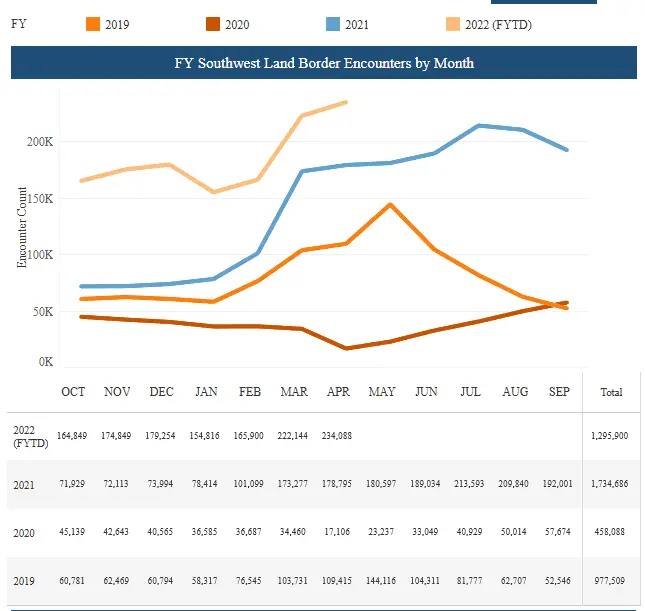This screenshot has height=611, width=645.
Task: Click the FY Southwest Land Border Encounters title
Action: click(323, 63)
